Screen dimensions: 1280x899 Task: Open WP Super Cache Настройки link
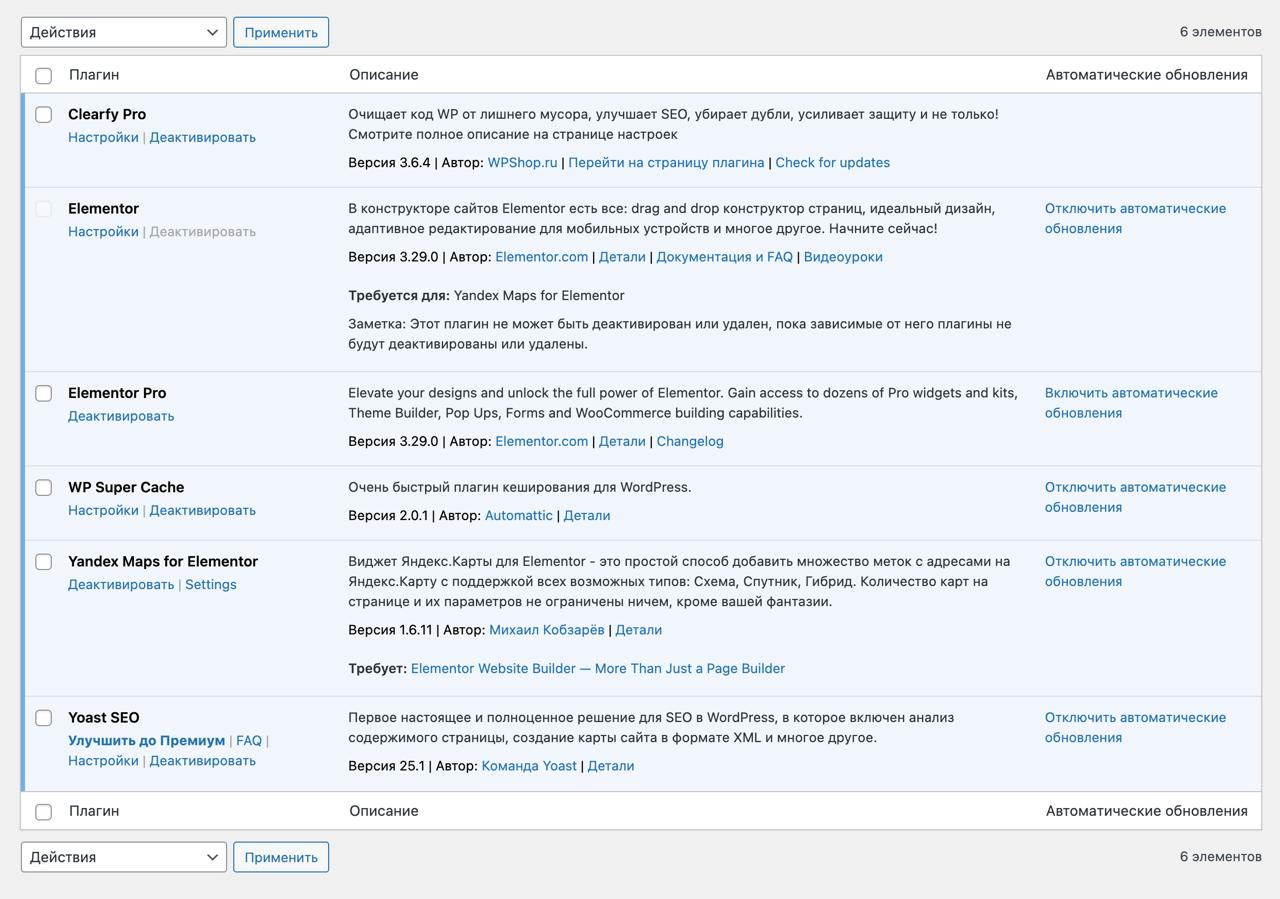tap(103, 510)
